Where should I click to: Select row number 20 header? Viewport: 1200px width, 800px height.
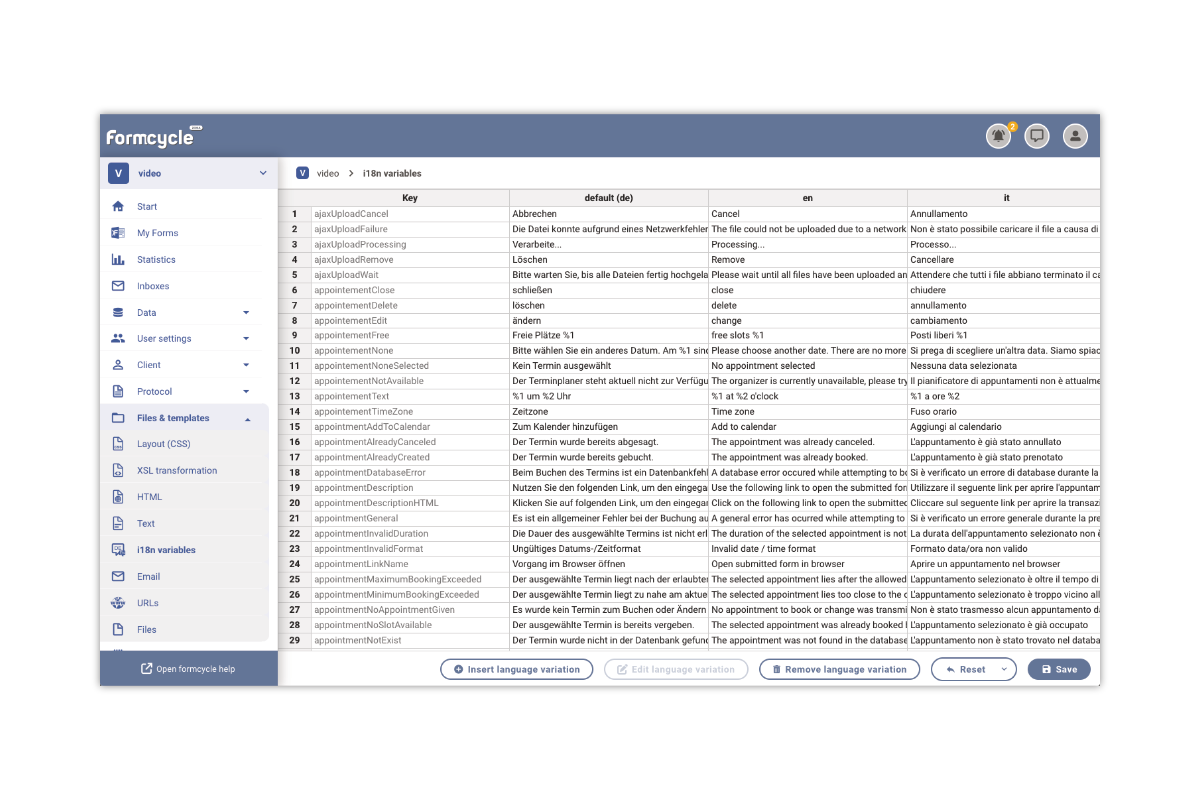click(x=295, y=503)
